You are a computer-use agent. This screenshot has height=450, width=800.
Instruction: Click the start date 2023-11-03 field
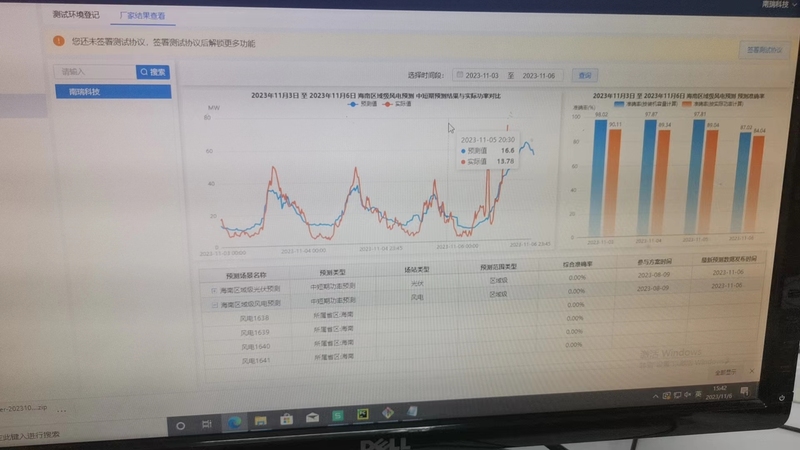point(482,76)
